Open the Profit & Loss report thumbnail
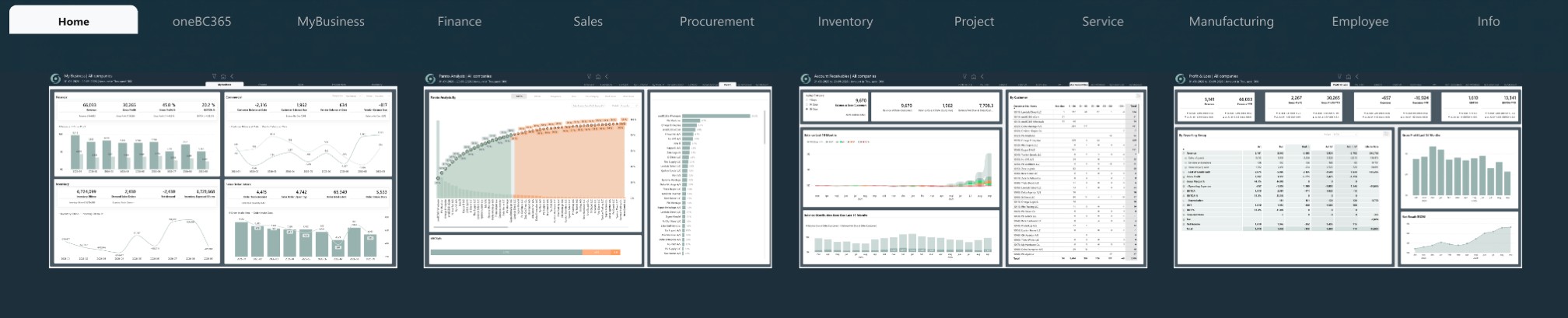Image resolution: width=1568 pixels, height=318 pixels. coord(1348,170)
